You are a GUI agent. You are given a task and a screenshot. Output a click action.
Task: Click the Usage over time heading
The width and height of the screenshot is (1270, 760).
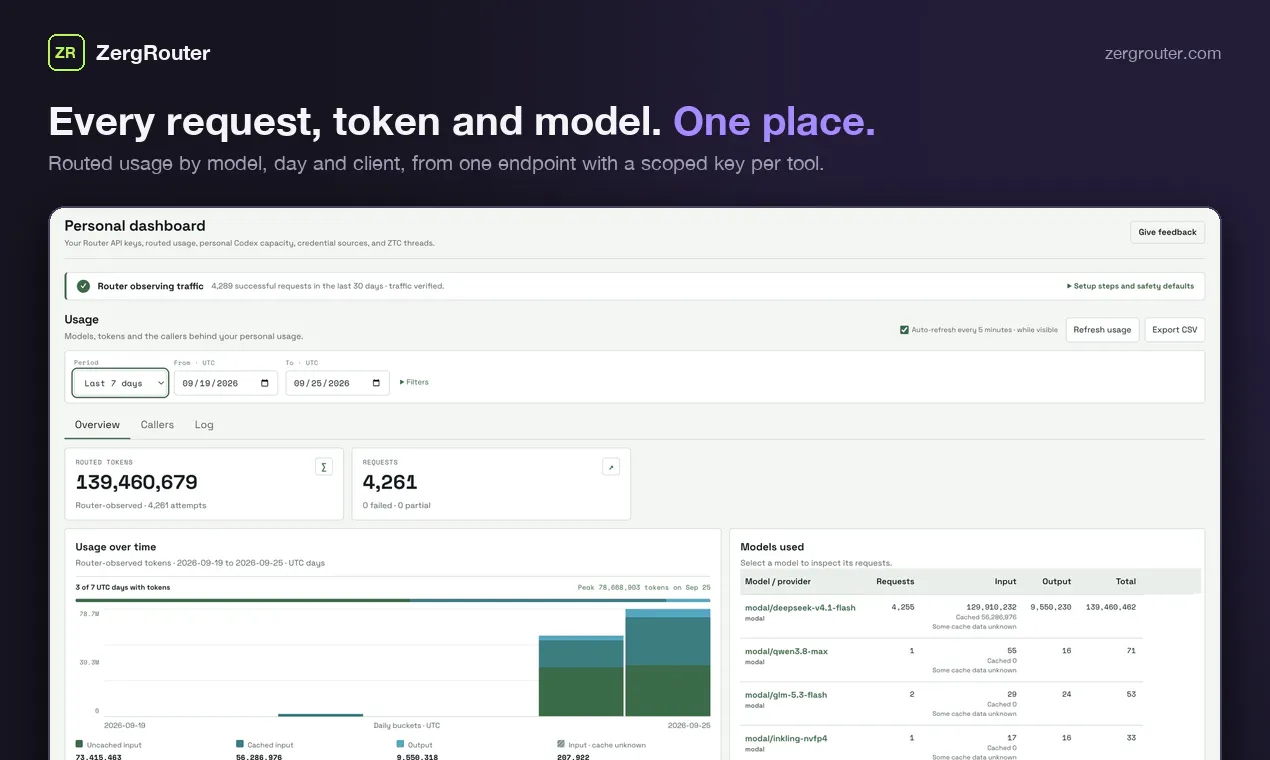tap(116, 547)
